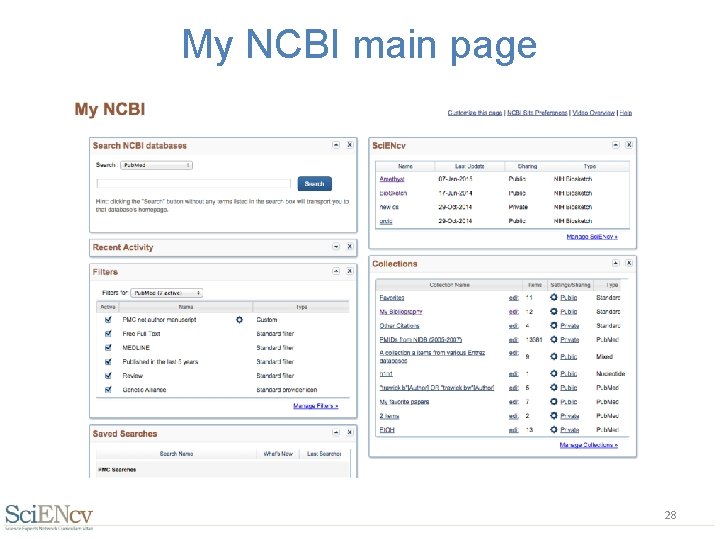Open sharing settings gear for 2 items
Viewport: 720px width, 540px height.
(554, 416)
